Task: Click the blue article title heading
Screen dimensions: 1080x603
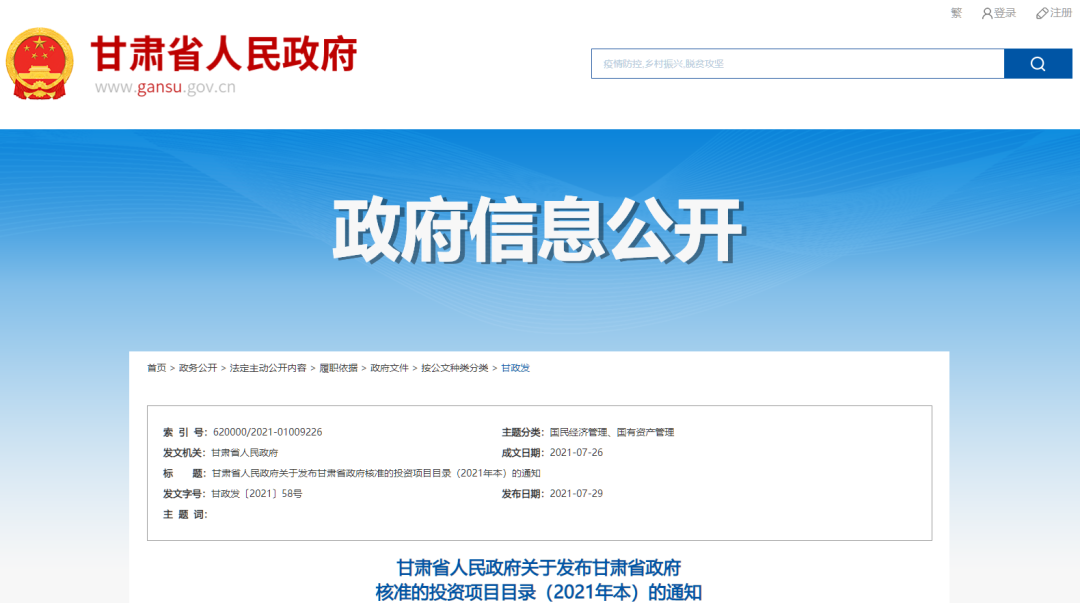Action: click(539, 580)
